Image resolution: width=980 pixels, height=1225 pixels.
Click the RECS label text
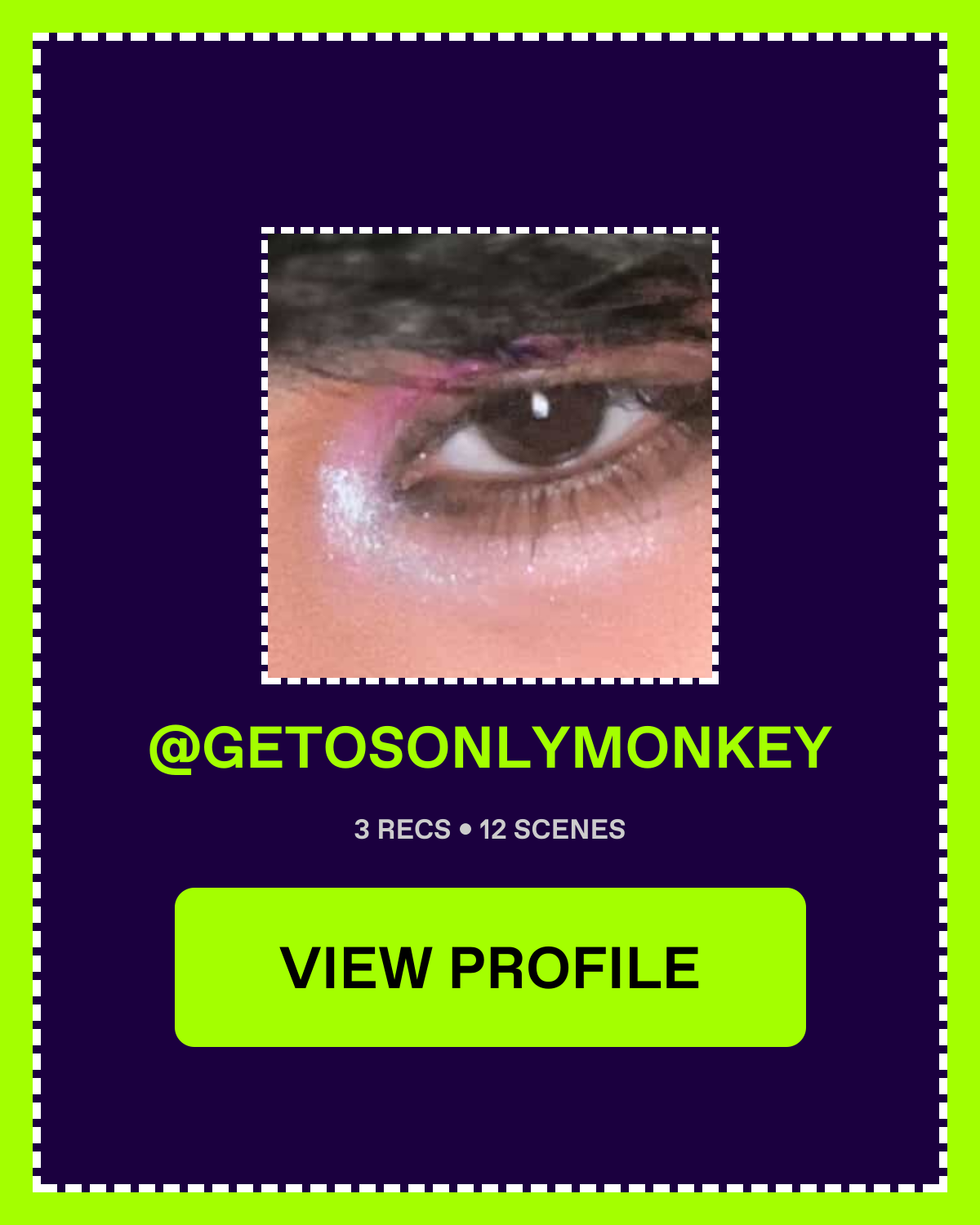click(414, 830)
